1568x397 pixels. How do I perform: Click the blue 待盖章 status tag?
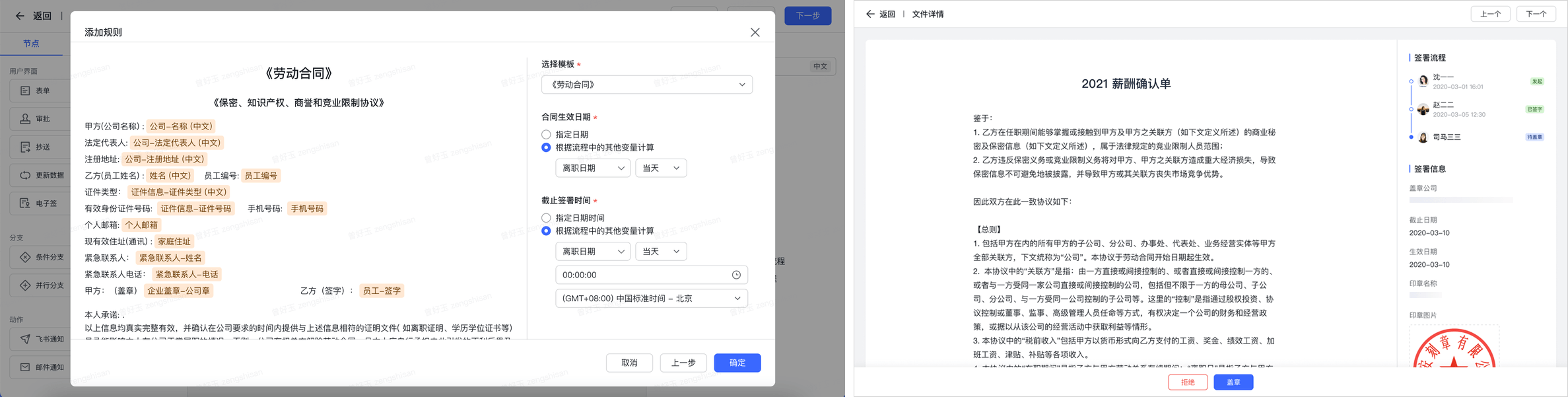point(1535,137)
